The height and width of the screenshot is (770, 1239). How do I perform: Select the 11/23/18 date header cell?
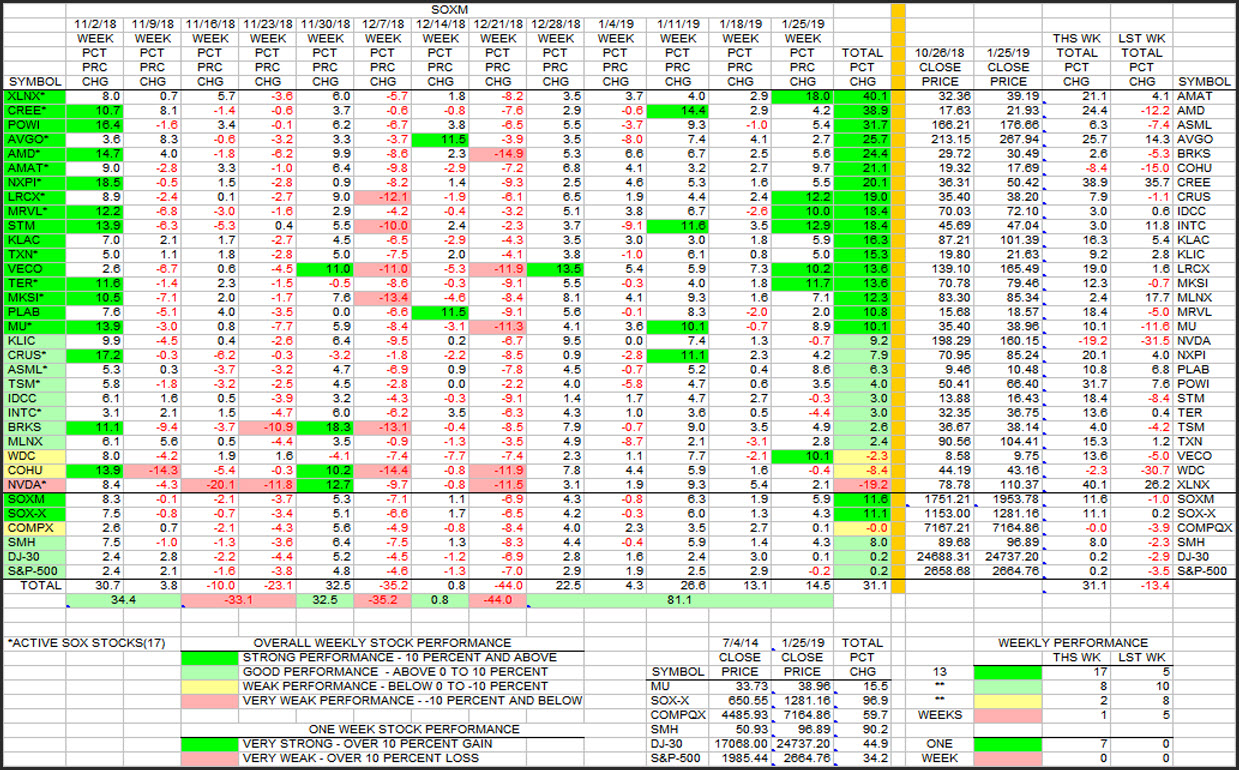point(267,23)
